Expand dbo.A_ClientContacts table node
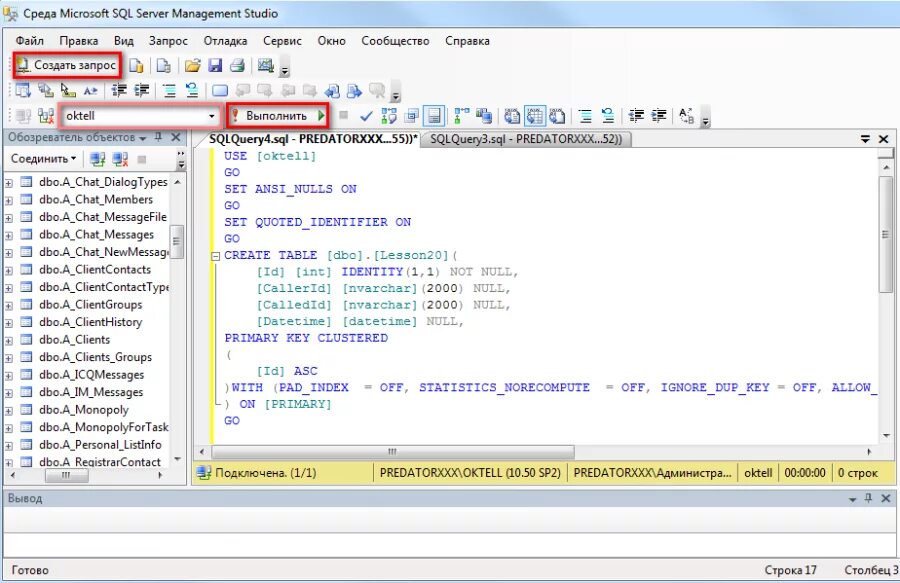Image resolution: width=900 pixels, height=583 pixels. [9, 271]
